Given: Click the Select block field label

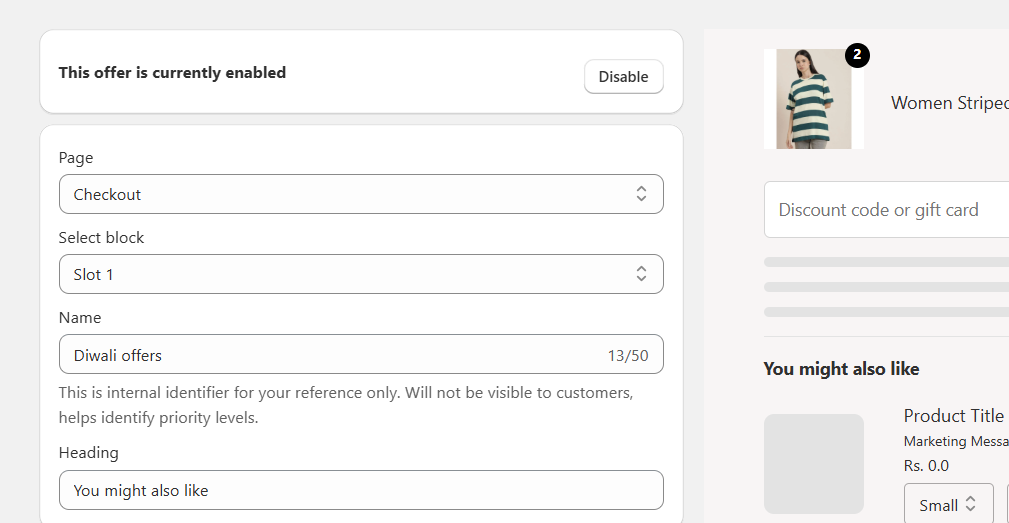Looking at the screenshot, I should click(x=101, y=237).
